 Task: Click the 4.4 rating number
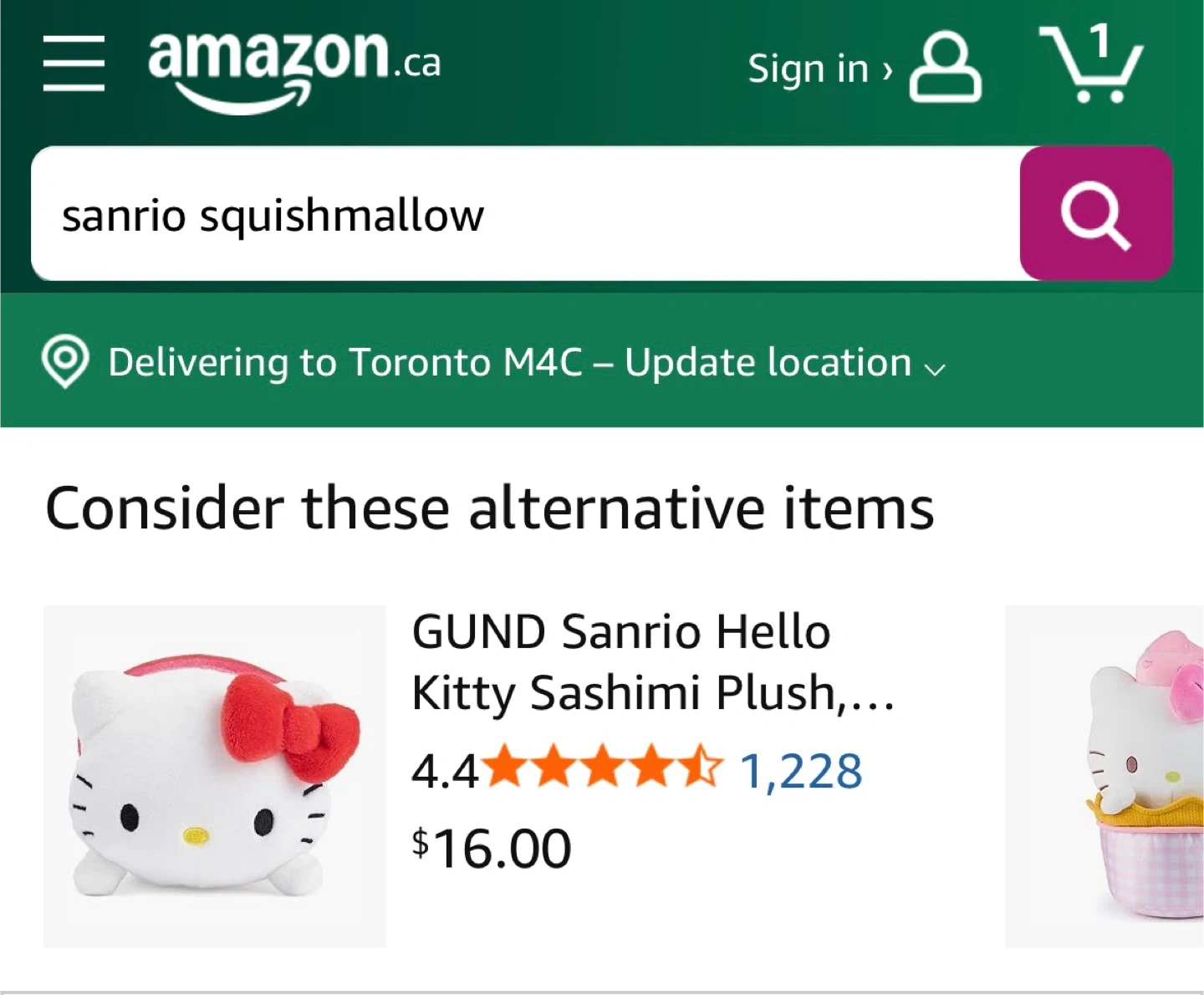tap(445, 770)
